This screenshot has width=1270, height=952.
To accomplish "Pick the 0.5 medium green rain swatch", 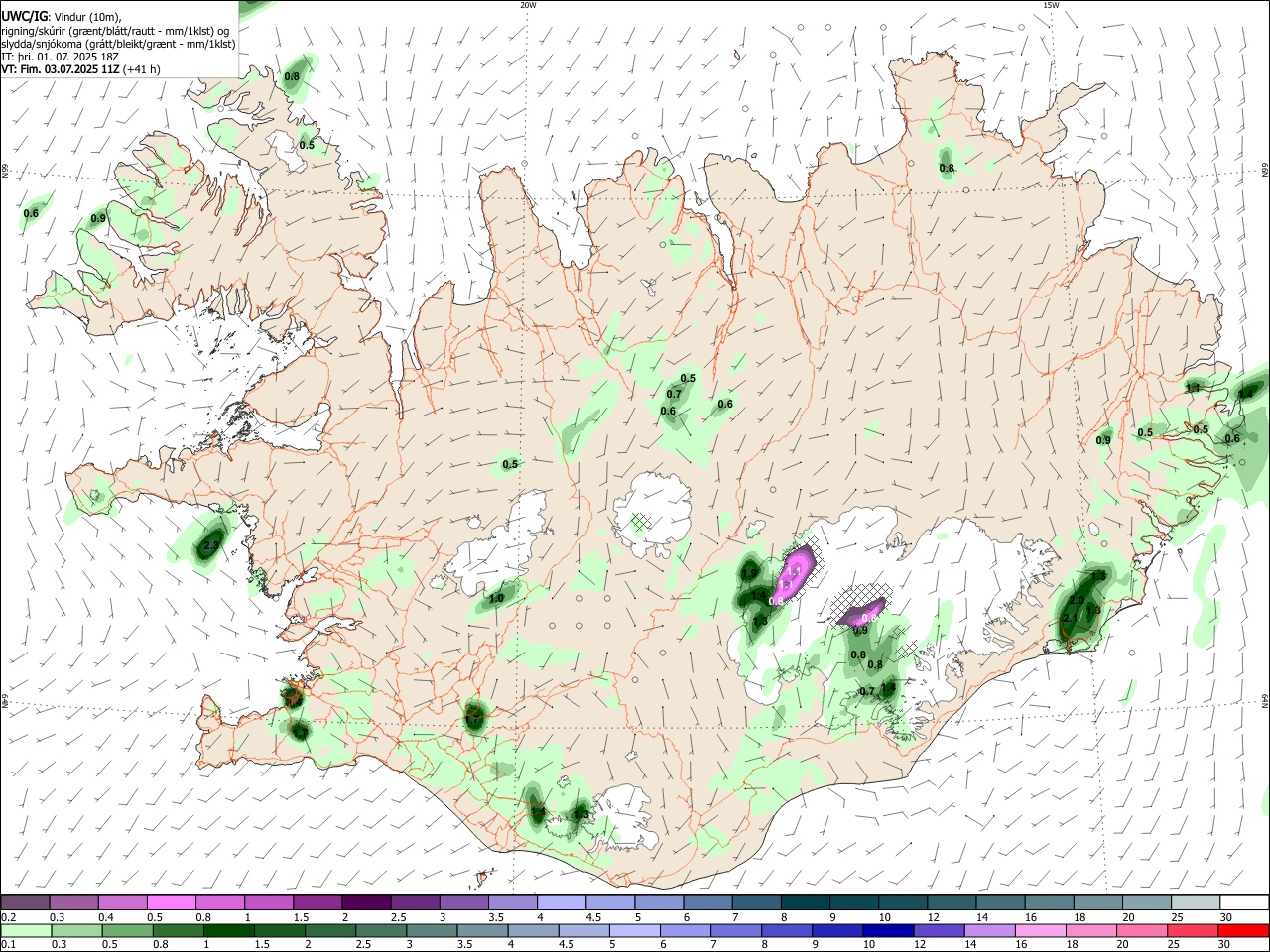I will click(x=128, y=930).
